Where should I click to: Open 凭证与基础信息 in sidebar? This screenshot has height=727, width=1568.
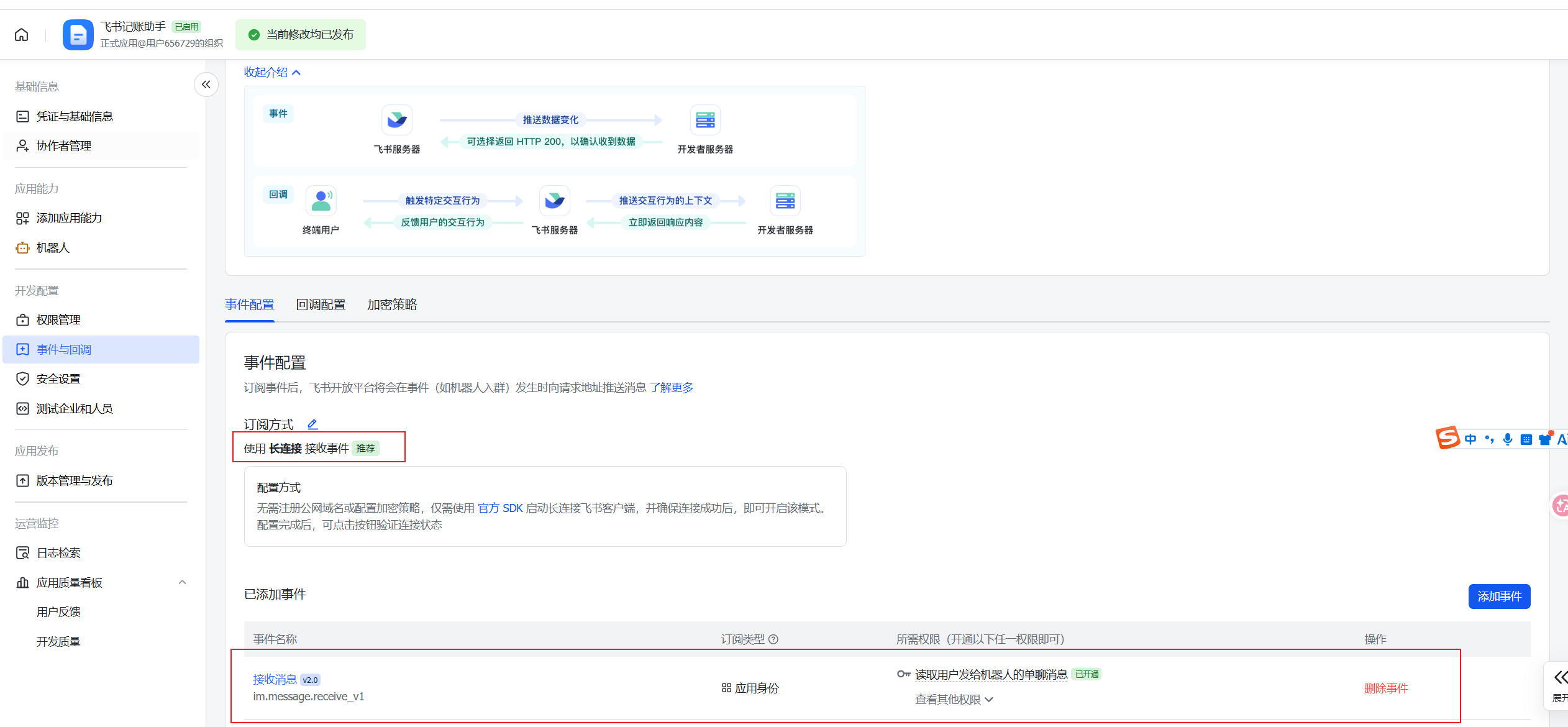[x=101, y=116]
